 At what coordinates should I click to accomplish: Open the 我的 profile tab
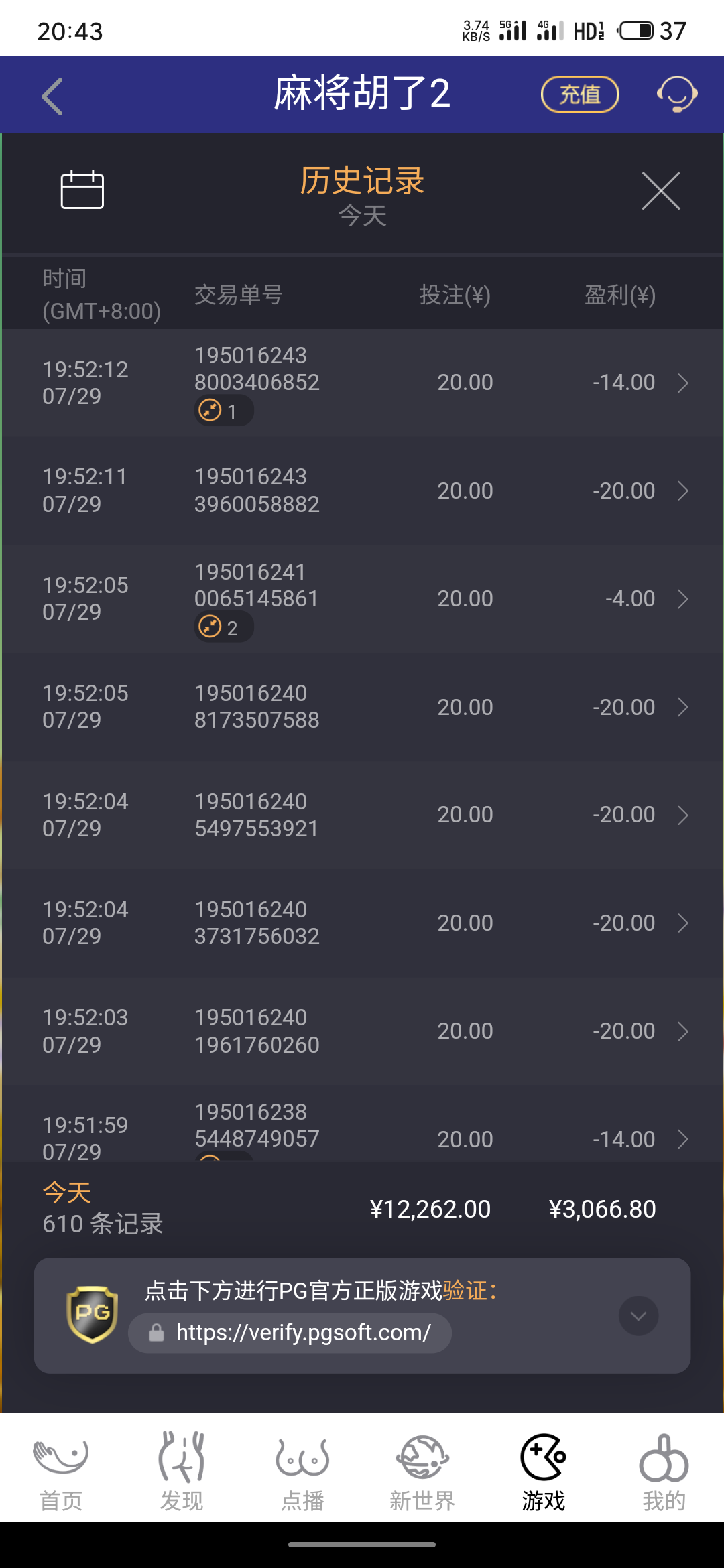[x=664, y=1472]
